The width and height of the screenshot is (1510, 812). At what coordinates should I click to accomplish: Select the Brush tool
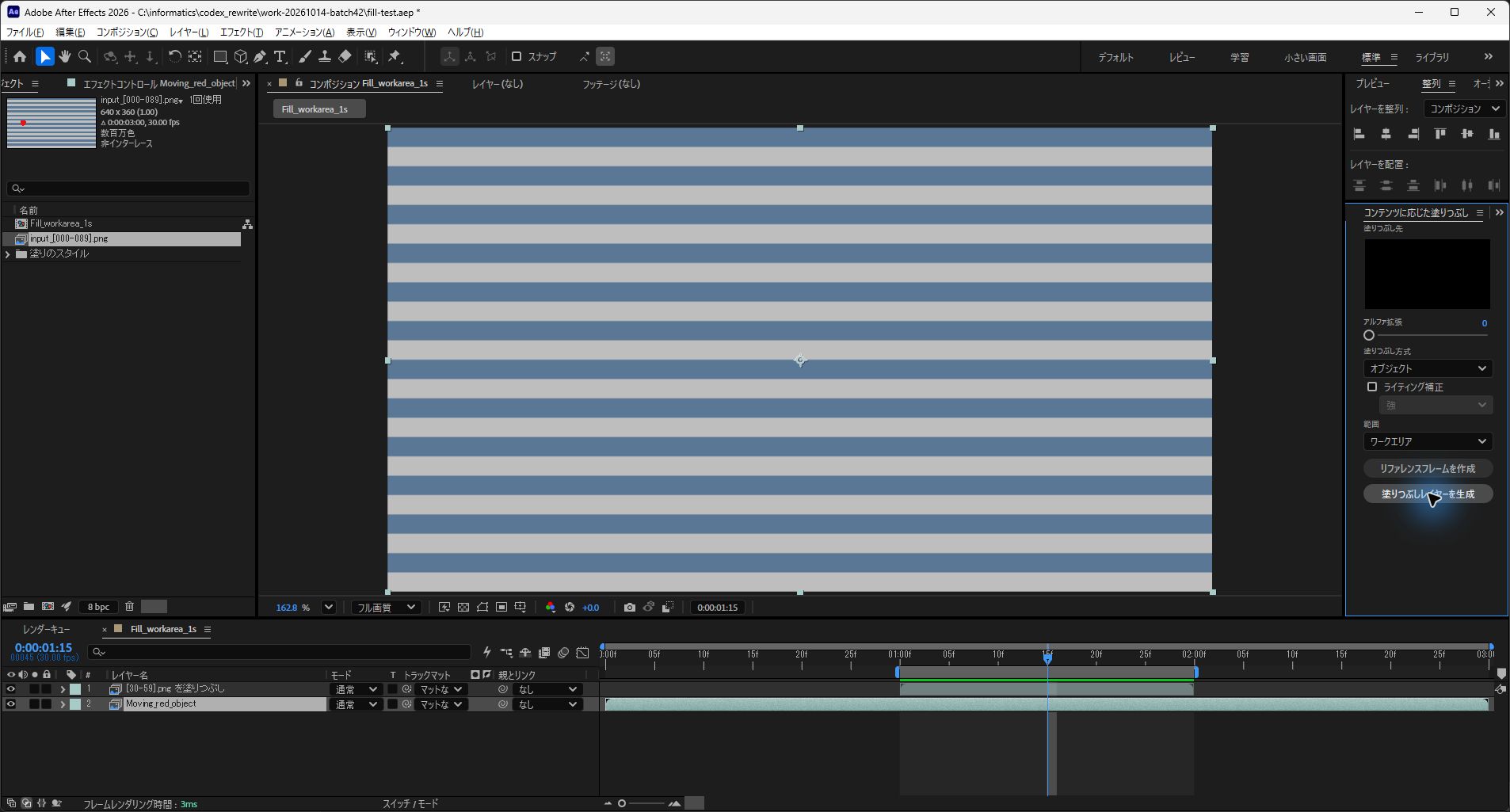point(305,56)
